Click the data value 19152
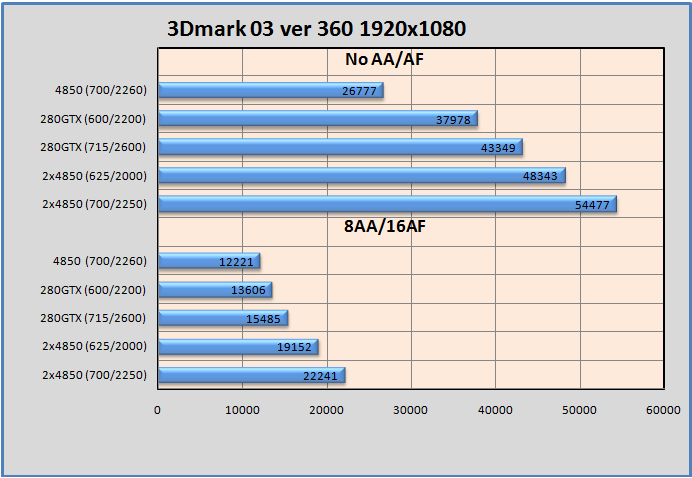692x478 pixels. click(x=294, y=347)
